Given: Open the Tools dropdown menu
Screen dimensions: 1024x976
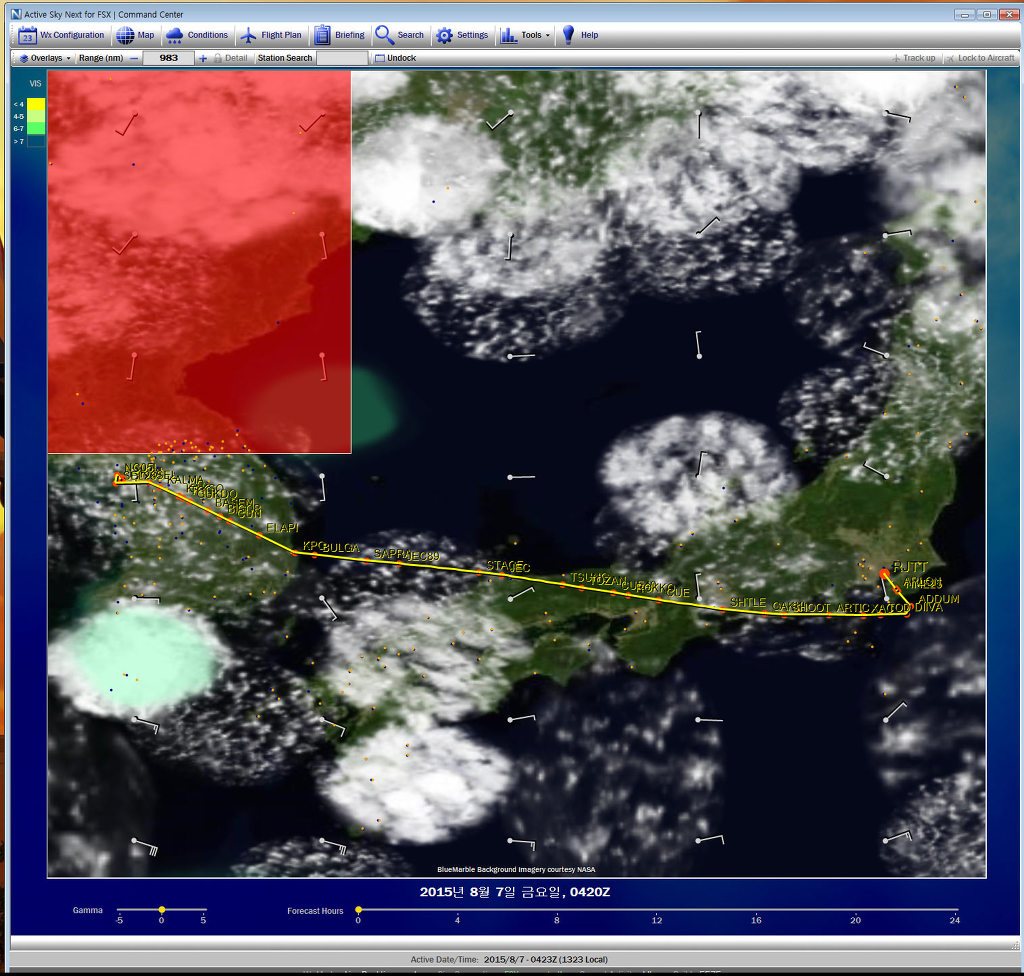Looking at the screenshot, I should click(525, 35).
